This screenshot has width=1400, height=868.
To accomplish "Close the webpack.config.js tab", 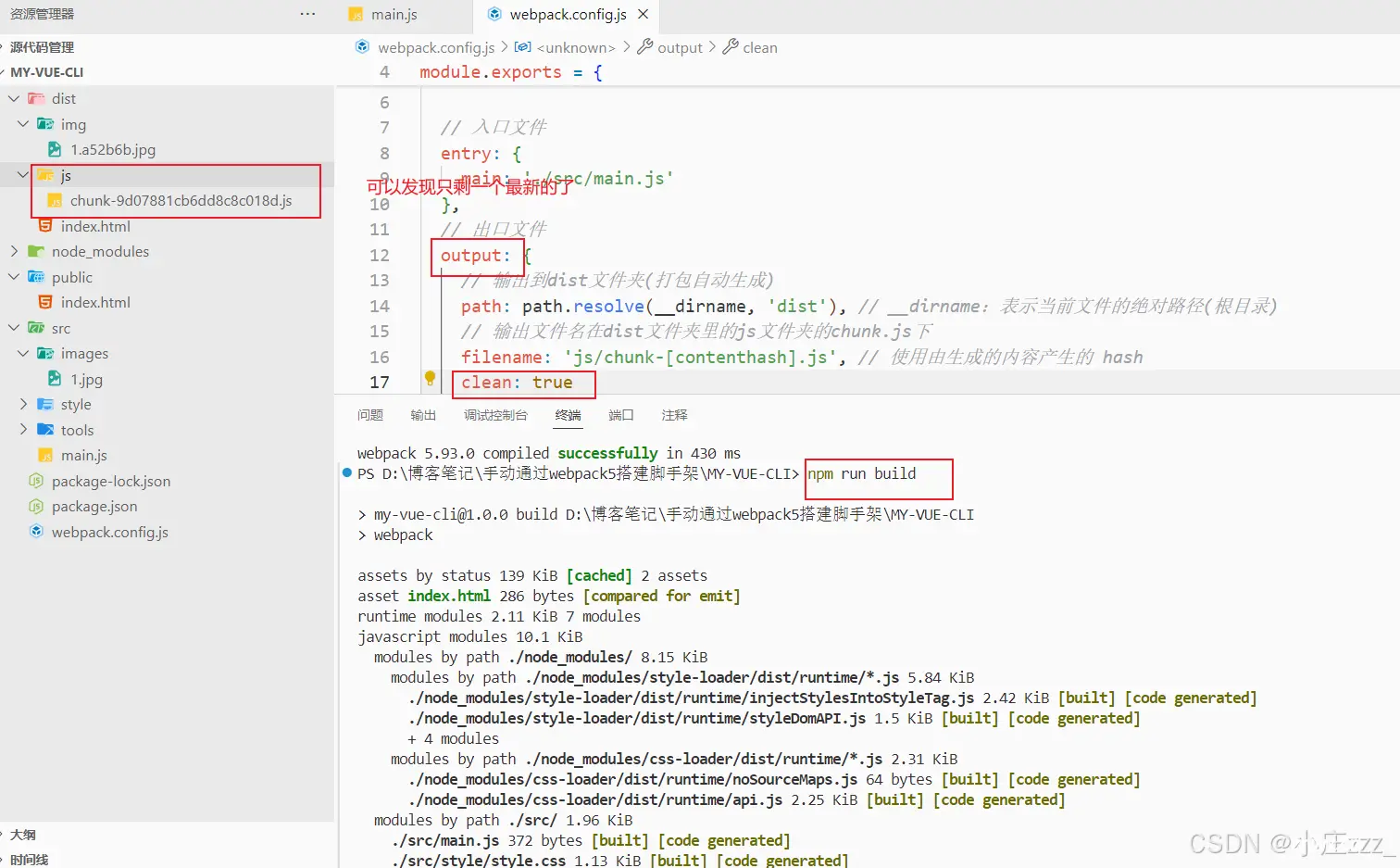I will (x=644, y=14).
